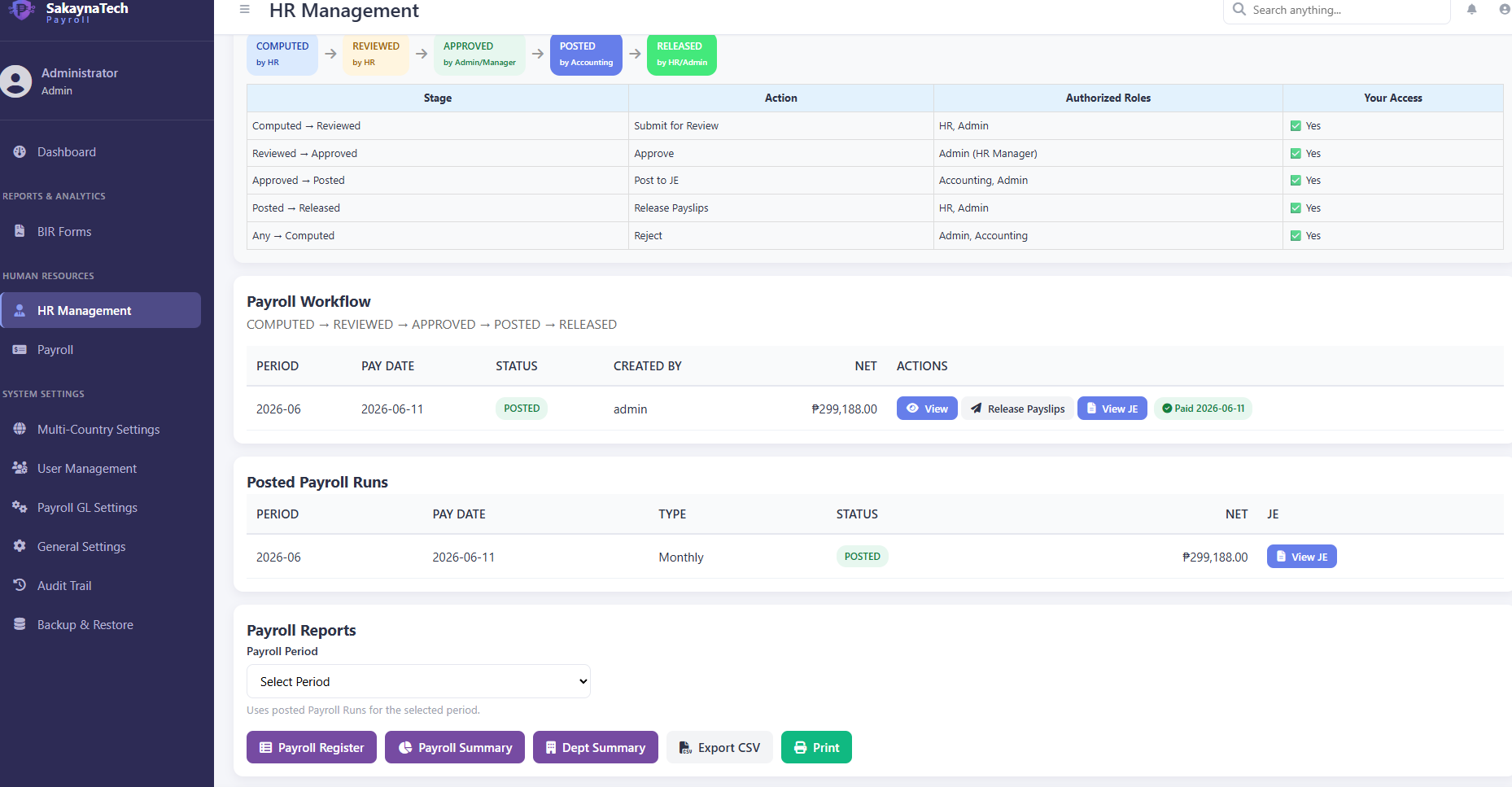The image size is (1512, 787).
Task: Click the check icon on Paid 2026-06-11 badge
Action: [x=1167, y=409]
